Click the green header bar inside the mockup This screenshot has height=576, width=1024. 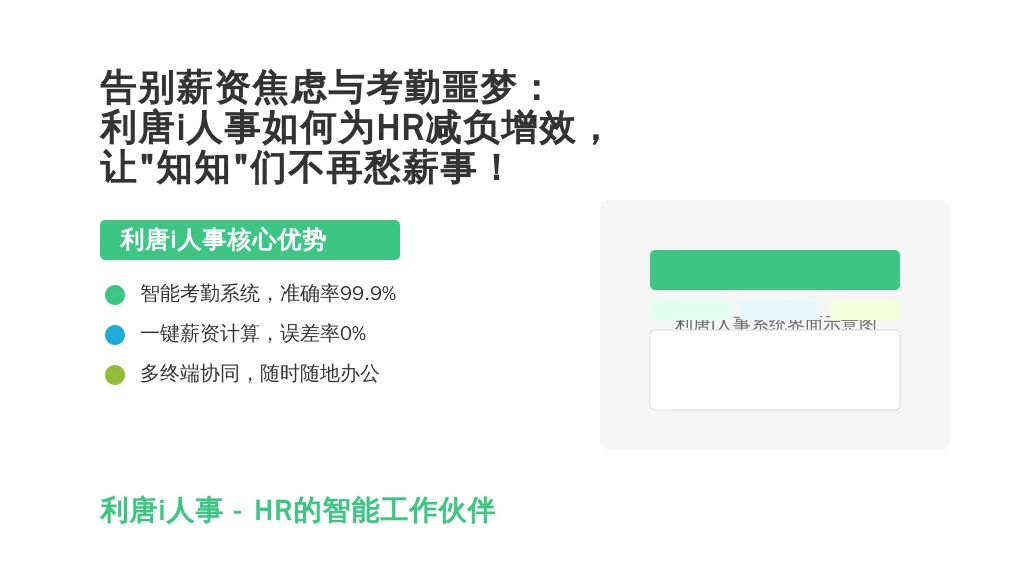tap(775, 270)
